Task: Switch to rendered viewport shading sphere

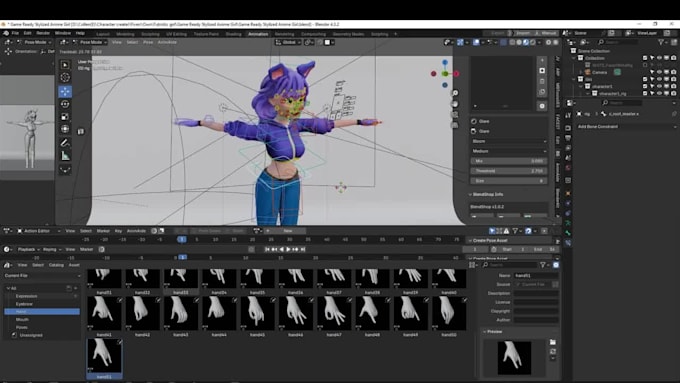Action: coord(532,43)
